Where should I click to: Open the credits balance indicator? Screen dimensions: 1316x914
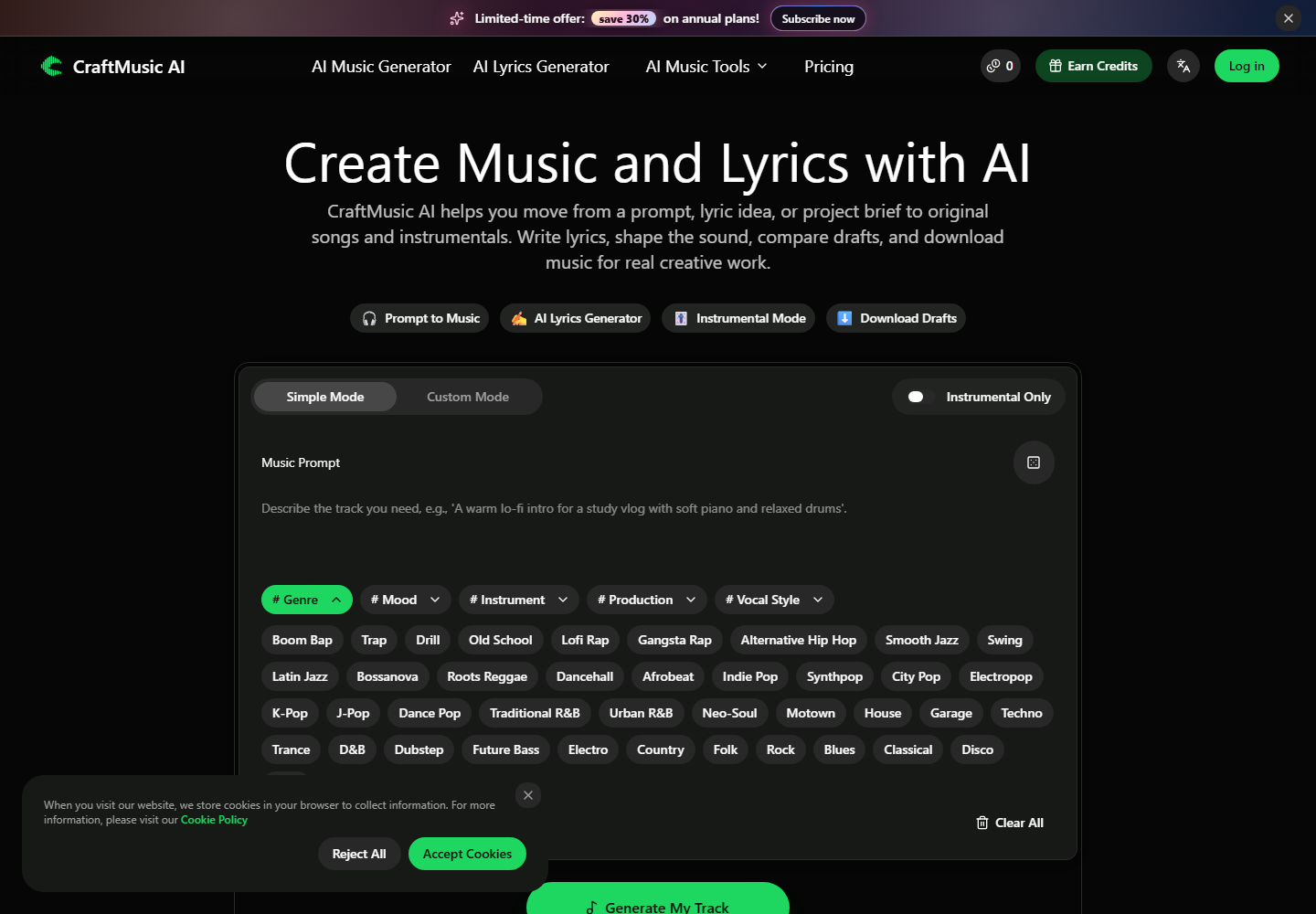click(1001, 66)
